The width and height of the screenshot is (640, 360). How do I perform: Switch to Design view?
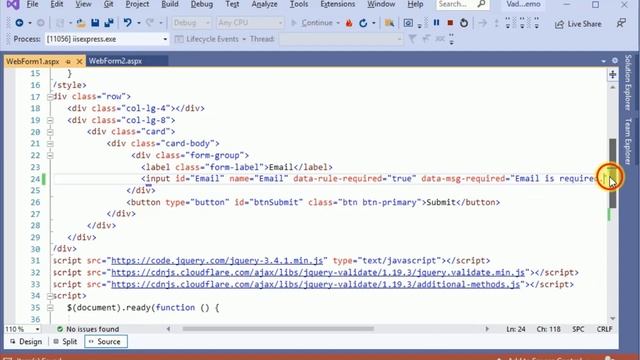coord(26,342)
